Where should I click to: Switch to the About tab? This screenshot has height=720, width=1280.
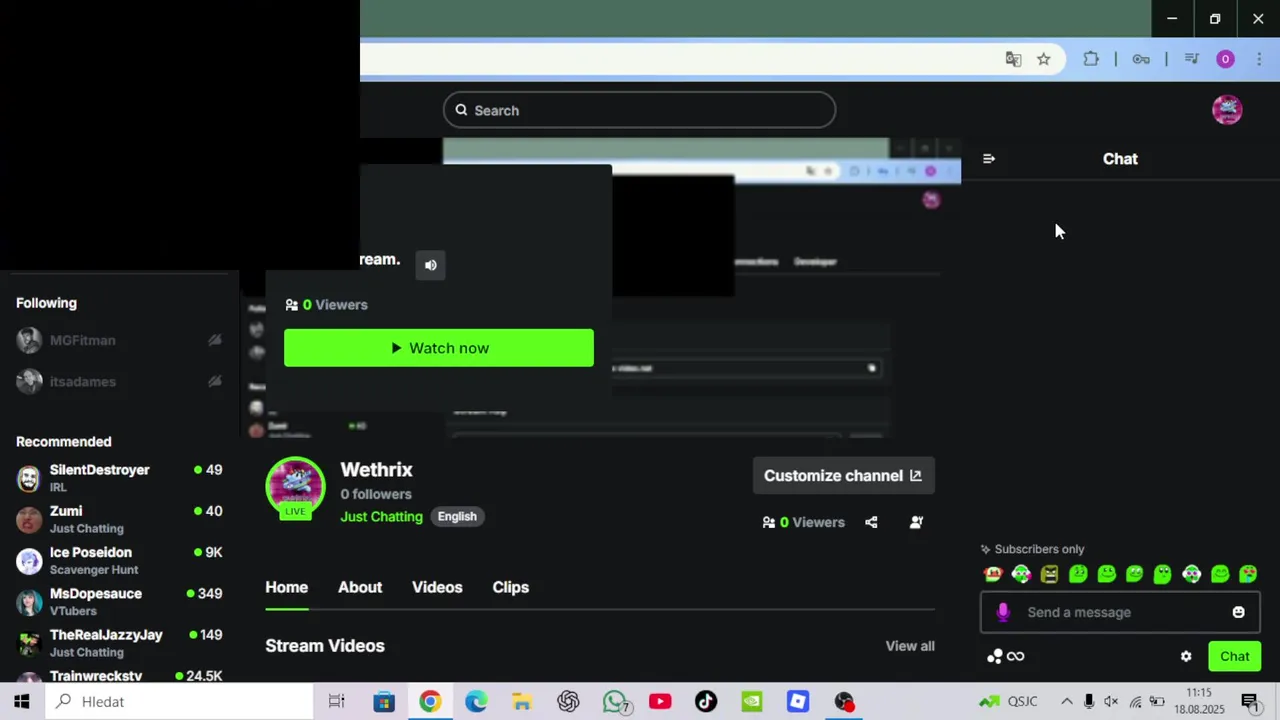coord(360,588)
